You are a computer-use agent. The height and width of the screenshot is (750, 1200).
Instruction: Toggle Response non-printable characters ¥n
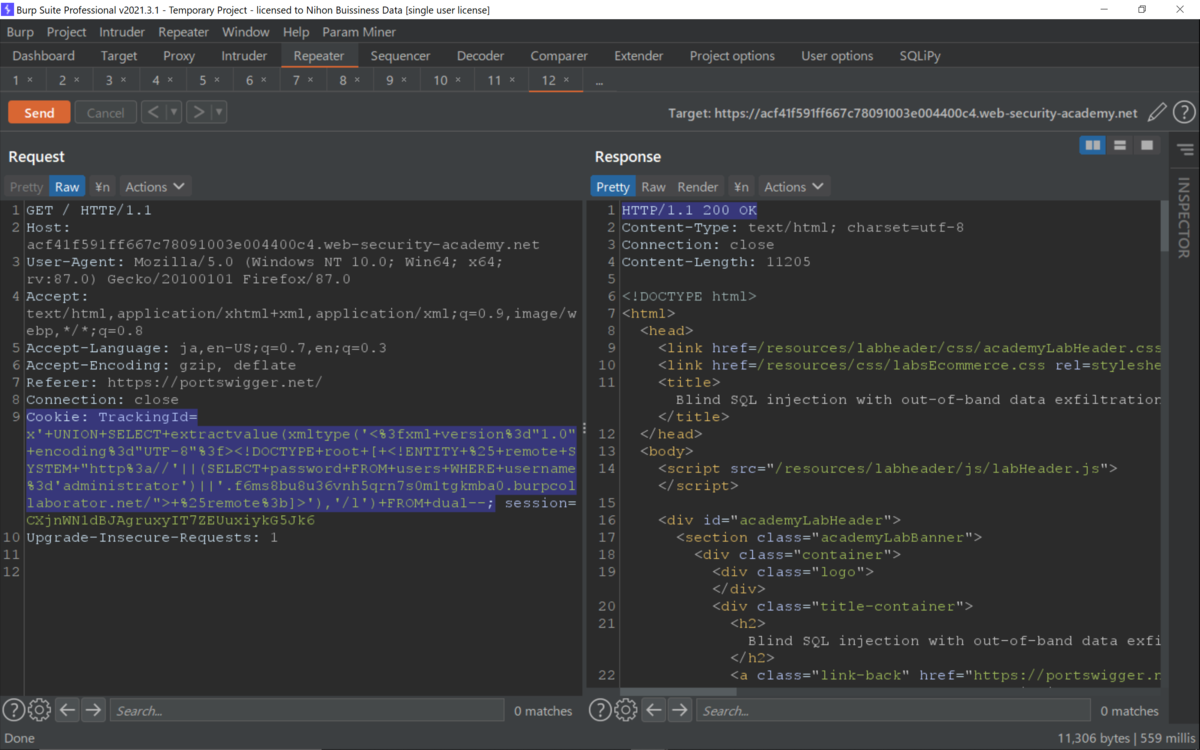[741, 187]
